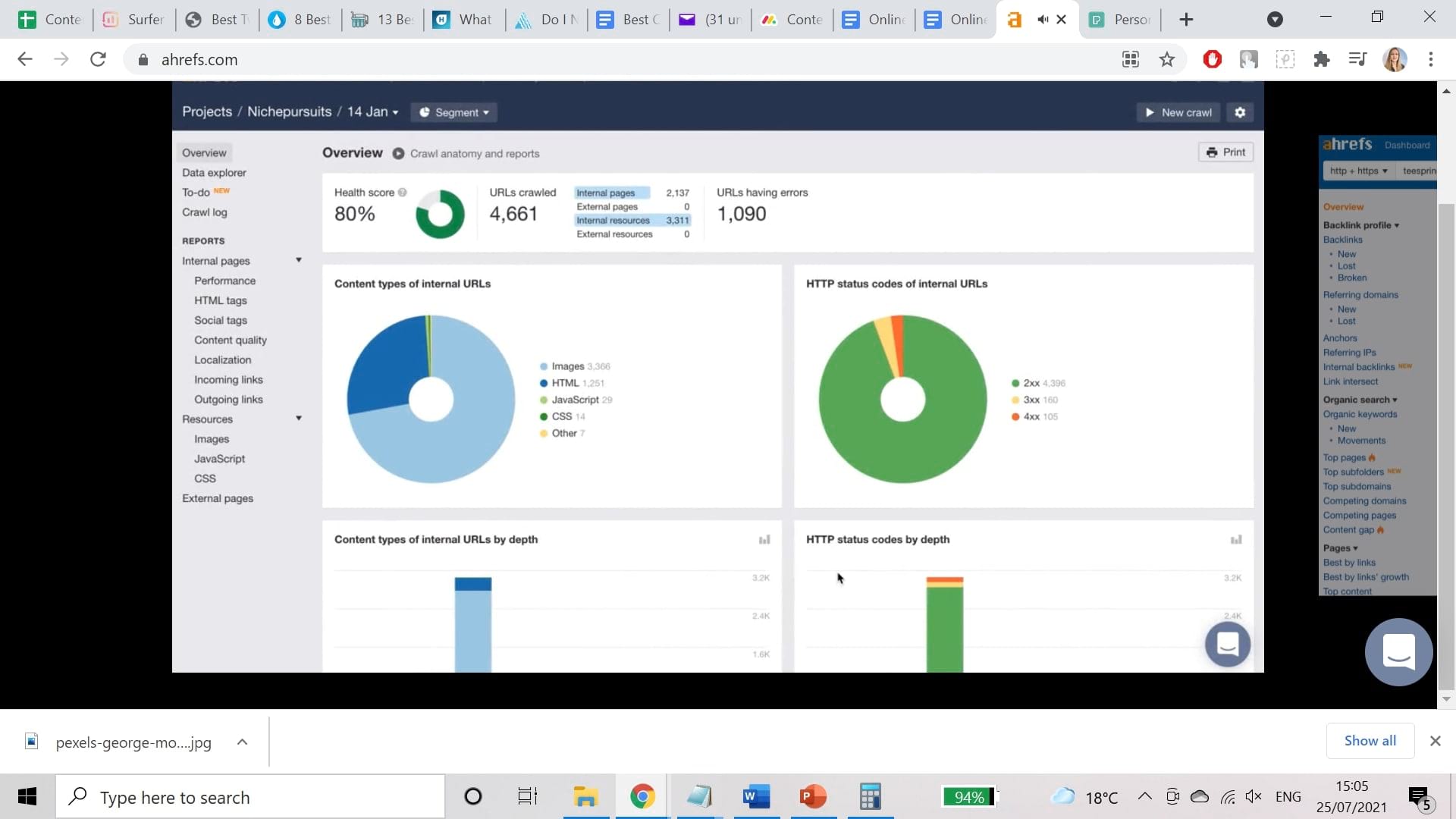Open the 14 Jan crawl date dropdown

(372, 112)
